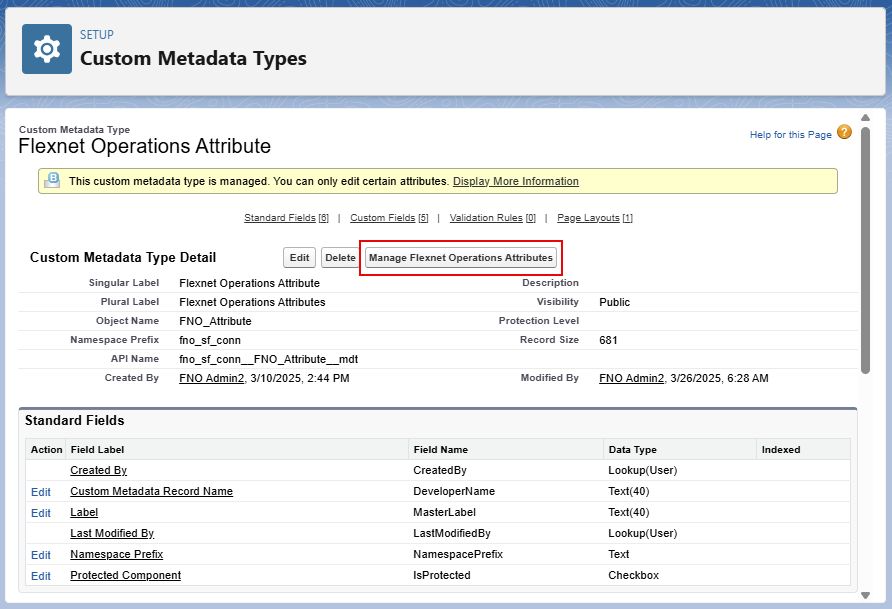Open the Namespace Prefix field link
The width and height of the screenshot is (892, 609).
(117, 554)
